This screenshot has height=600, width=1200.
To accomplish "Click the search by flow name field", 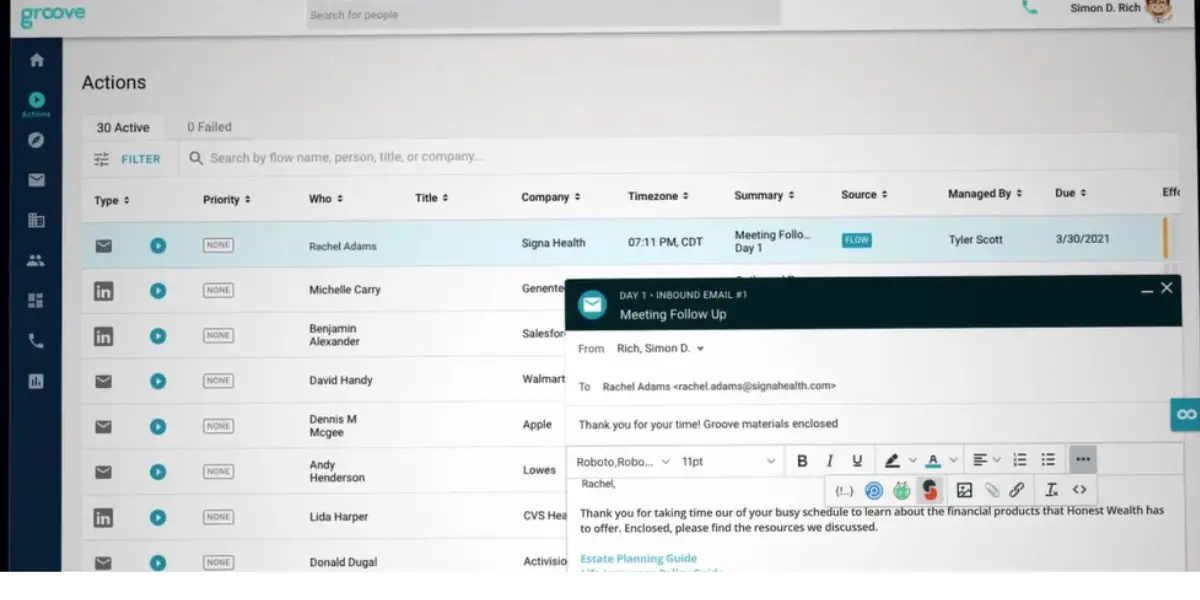I will click(x=680, y=158).
